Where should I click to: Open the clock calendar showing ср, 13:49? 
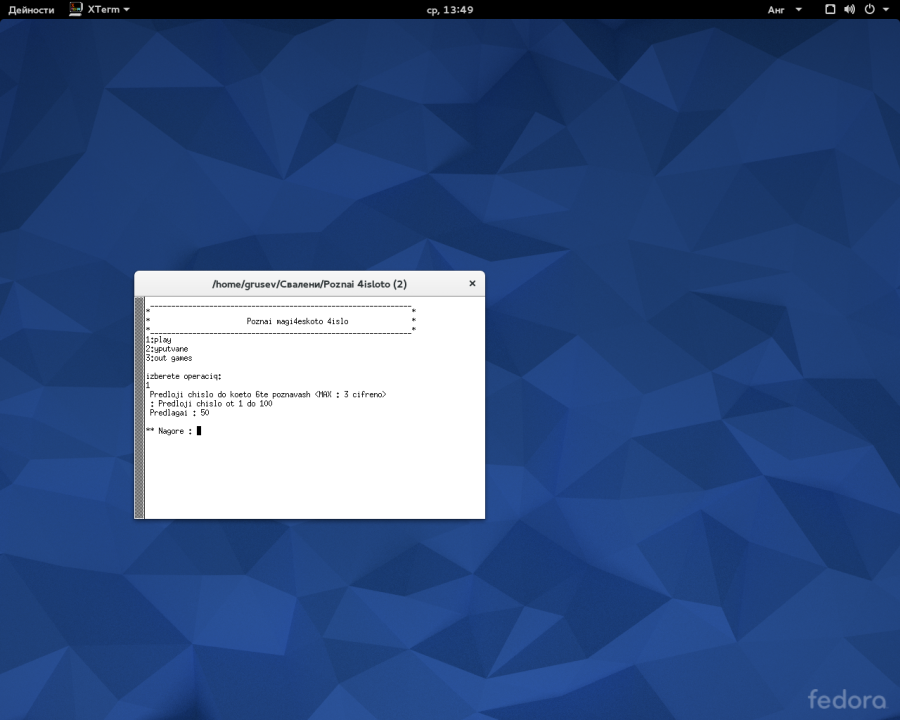[x=449, y=10]
